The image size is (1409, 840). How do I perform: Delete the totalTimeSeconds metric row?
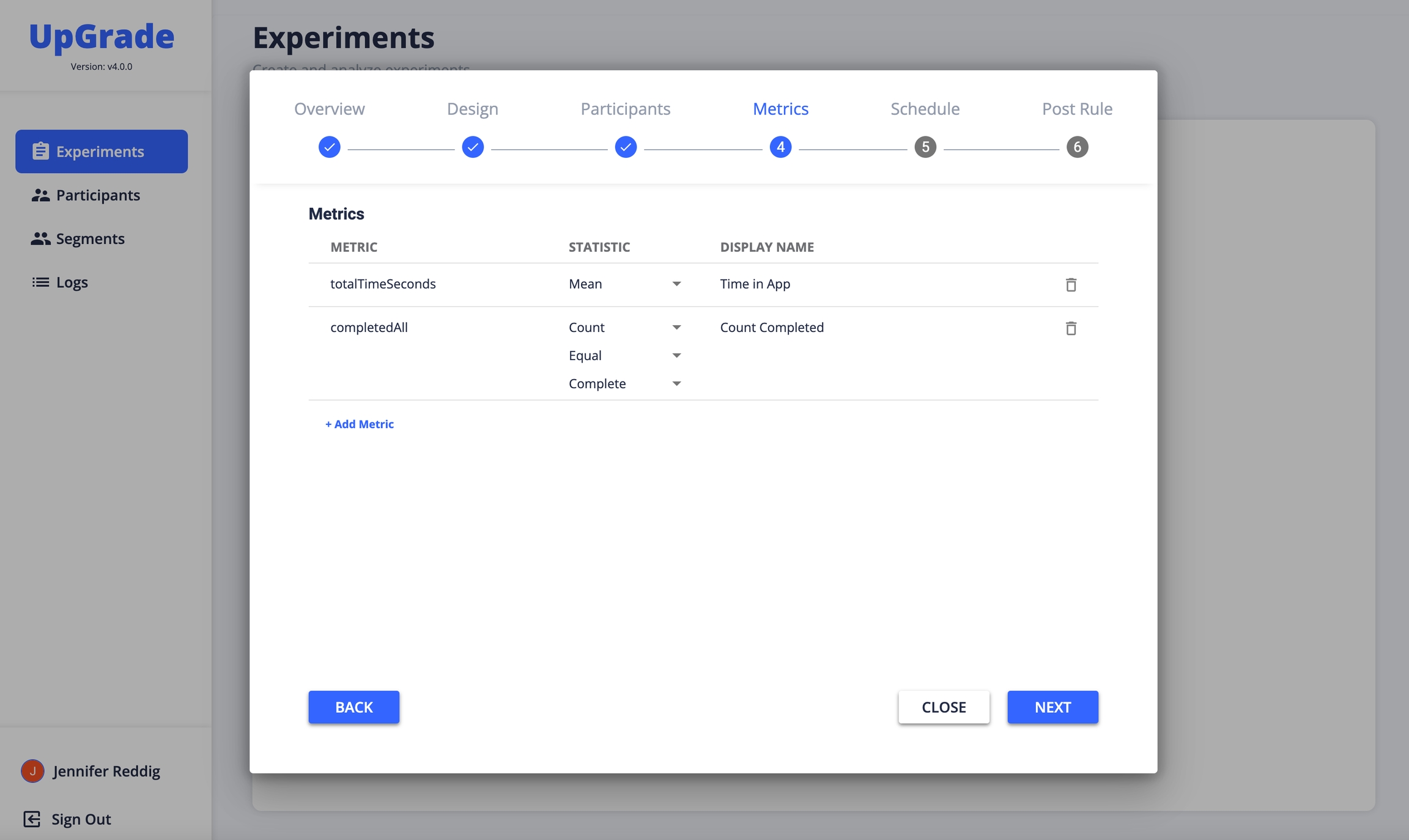click(1071, 285)
